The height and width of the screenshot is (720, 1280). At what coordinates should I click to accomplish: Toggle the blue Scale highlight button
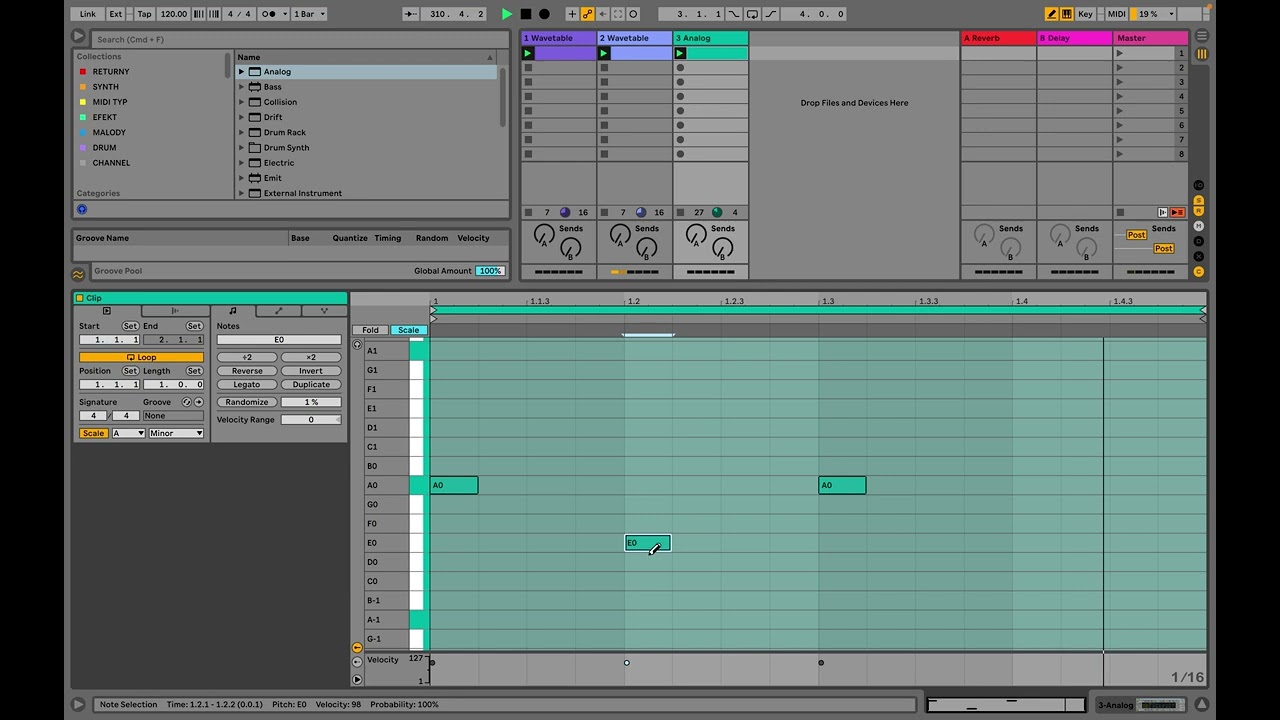(408, 330)
